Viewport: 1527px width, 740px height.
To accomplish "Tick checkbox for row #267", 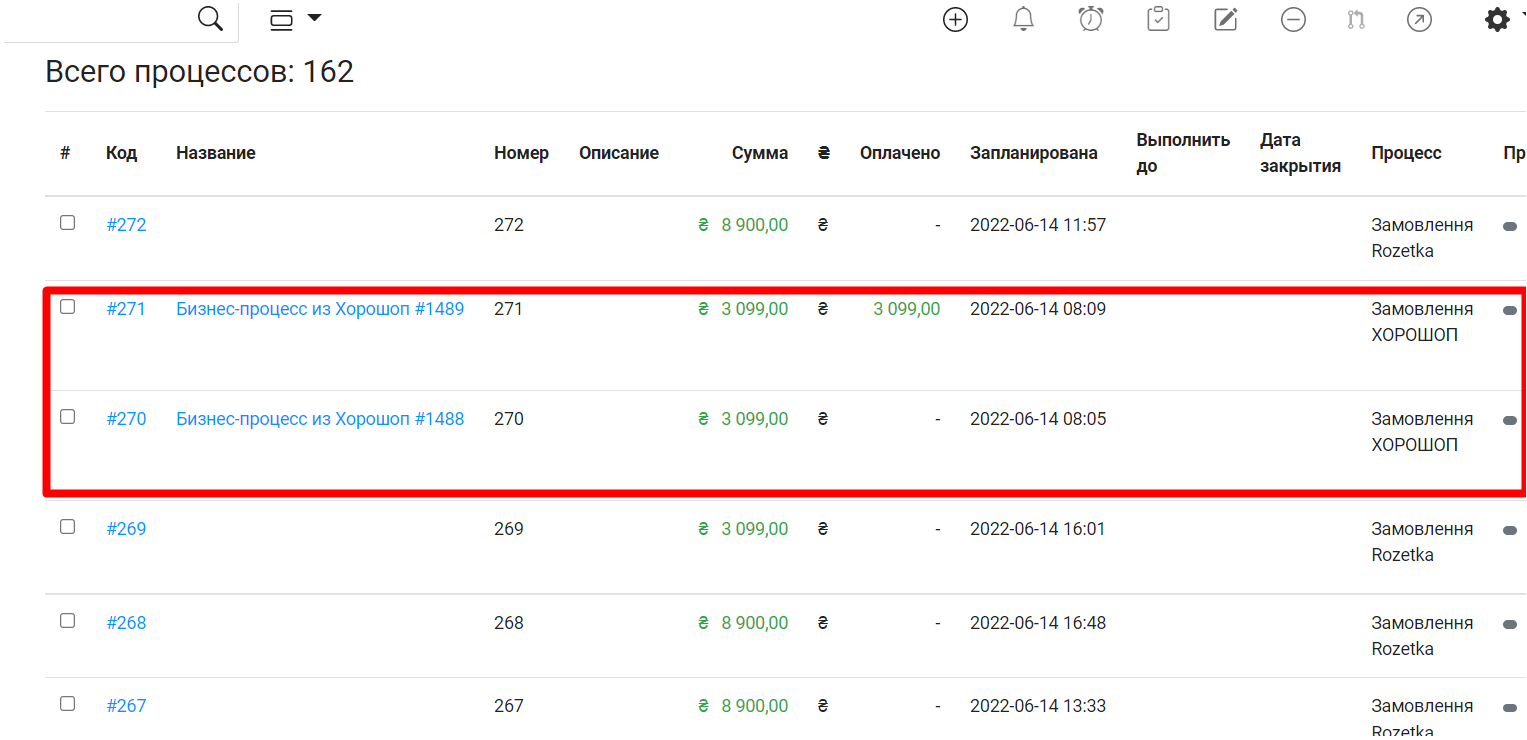I will tap(67, 704).
